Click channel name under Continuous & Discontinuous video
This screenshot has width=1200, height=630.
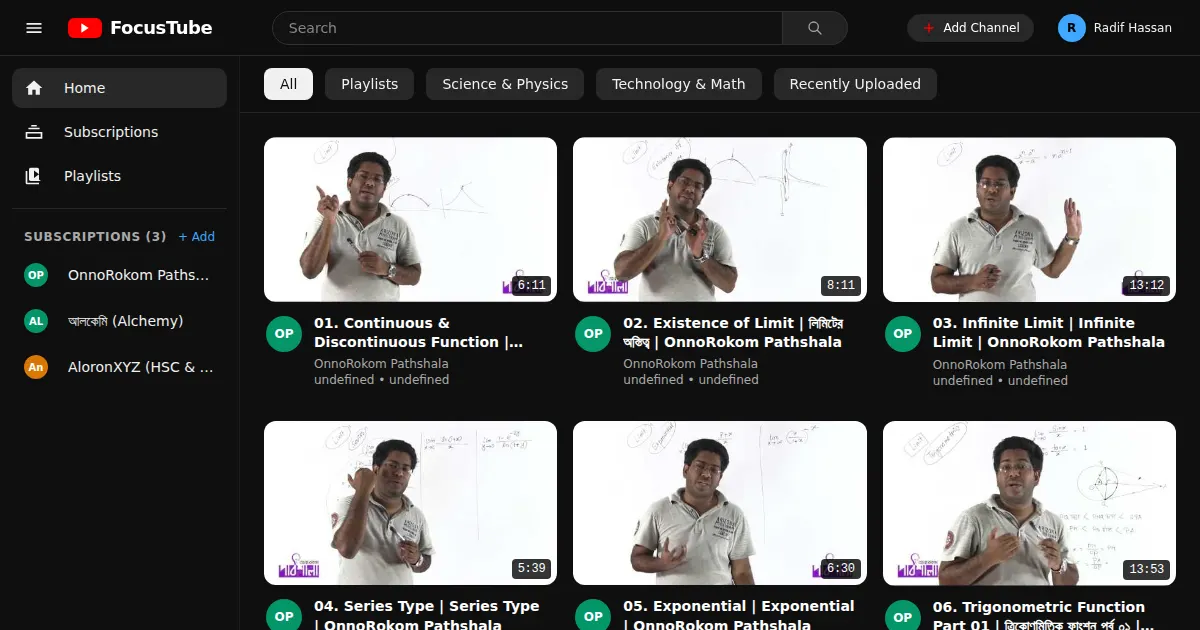[381, 364]
